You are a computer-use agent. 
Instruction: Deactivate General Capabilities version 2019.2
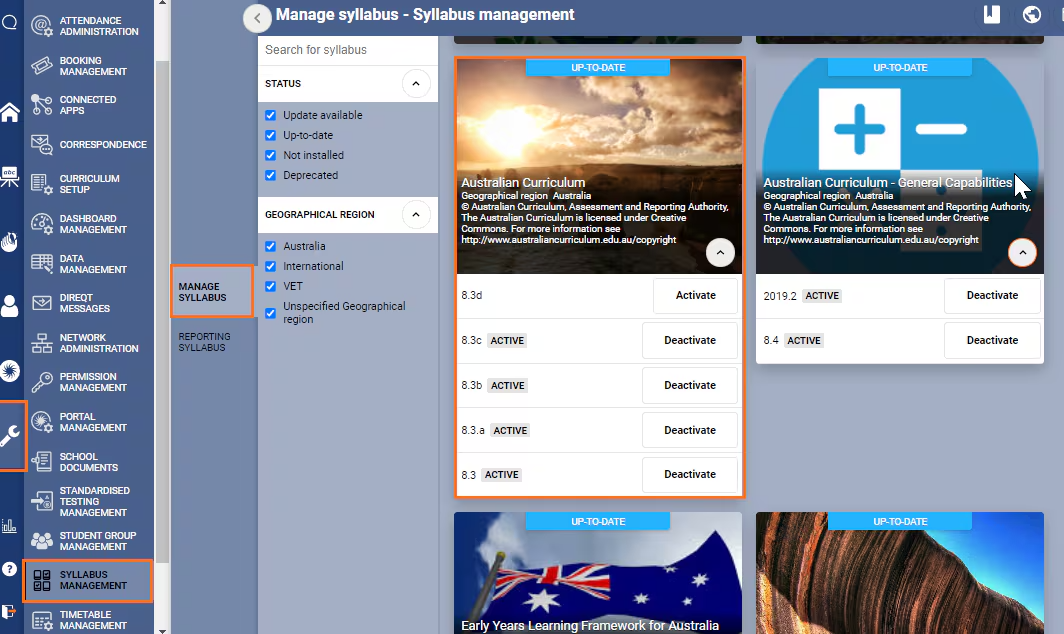(992, 295)
